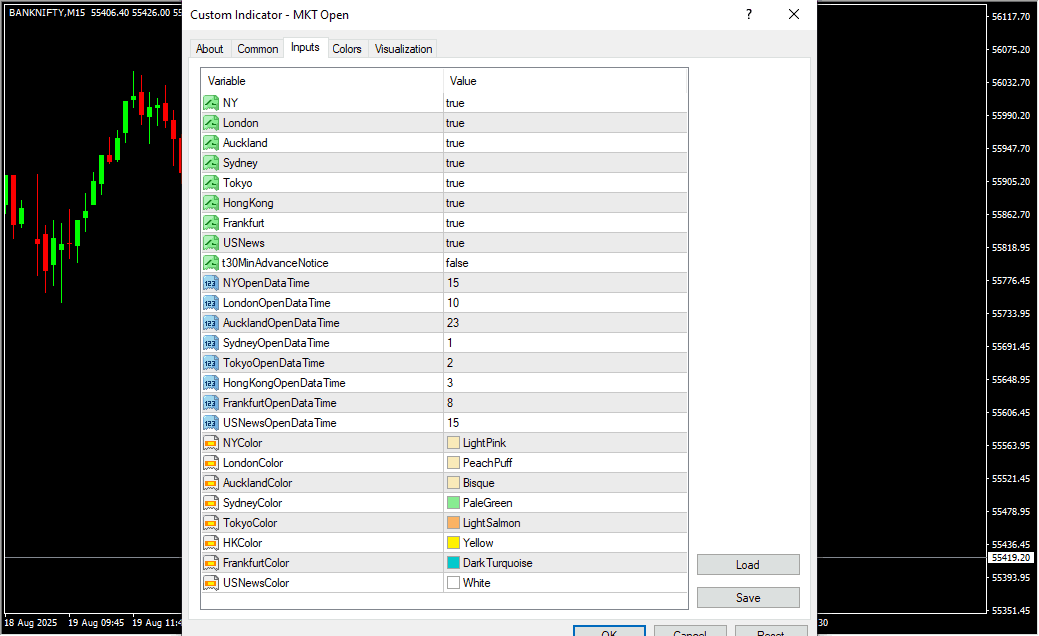The image size is (1039, 636).
Task: Open the Visualization tab
Action: pyautogui.click(x=403, y=49)
